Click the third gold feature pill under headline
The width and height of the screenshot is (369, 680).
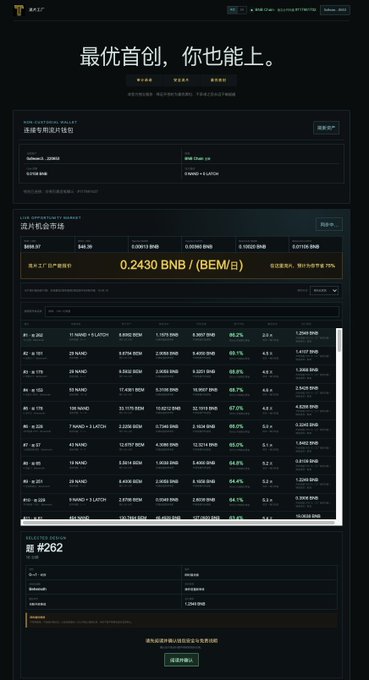(x=218, y=80)
